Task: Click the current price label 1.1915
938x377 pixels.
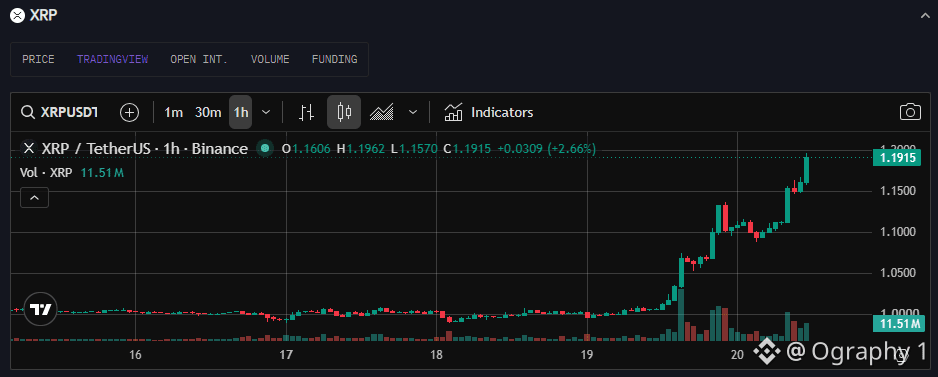Action: tap(897, 158)
